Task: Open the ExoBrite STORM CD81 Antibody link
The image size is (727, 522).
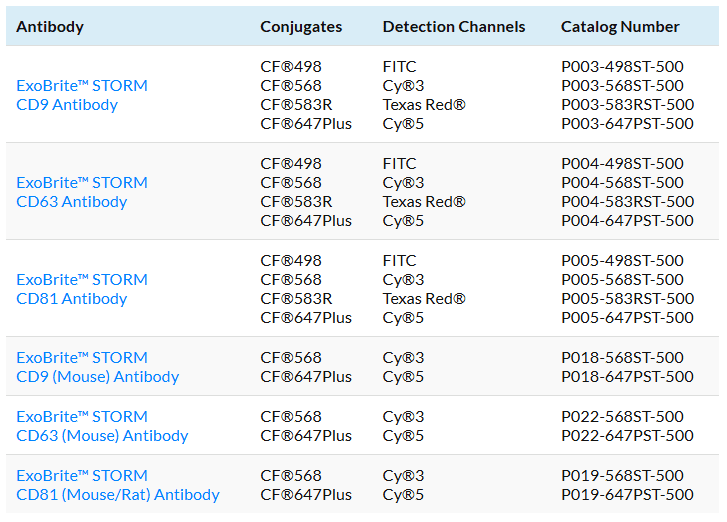Action: tap(82, 289)
